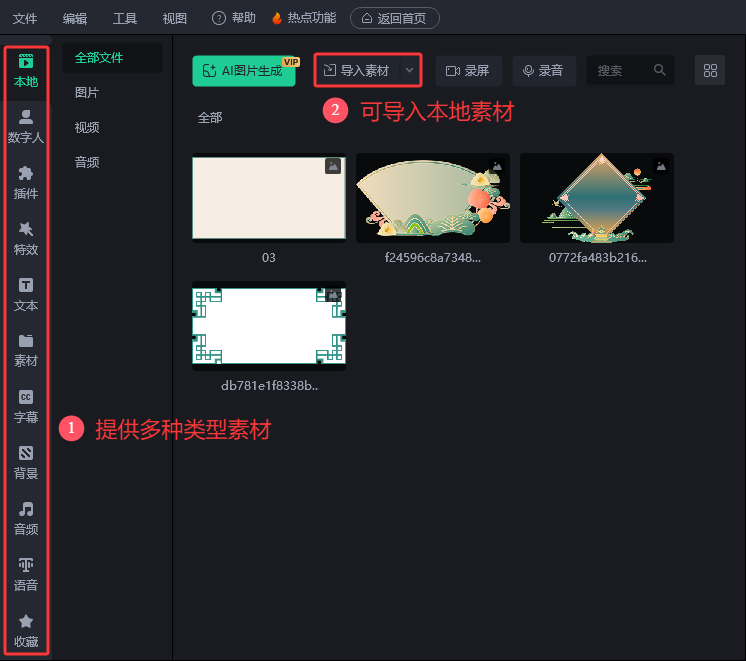Open the 文件 menu
746x661 pixels.
25,18
